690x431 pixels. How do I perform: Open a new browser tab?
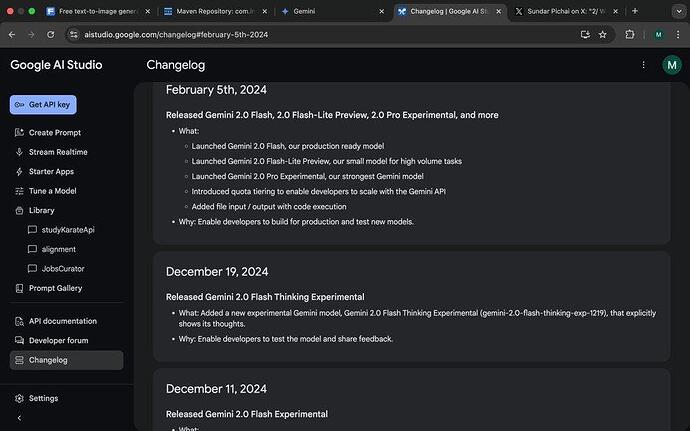662,11
